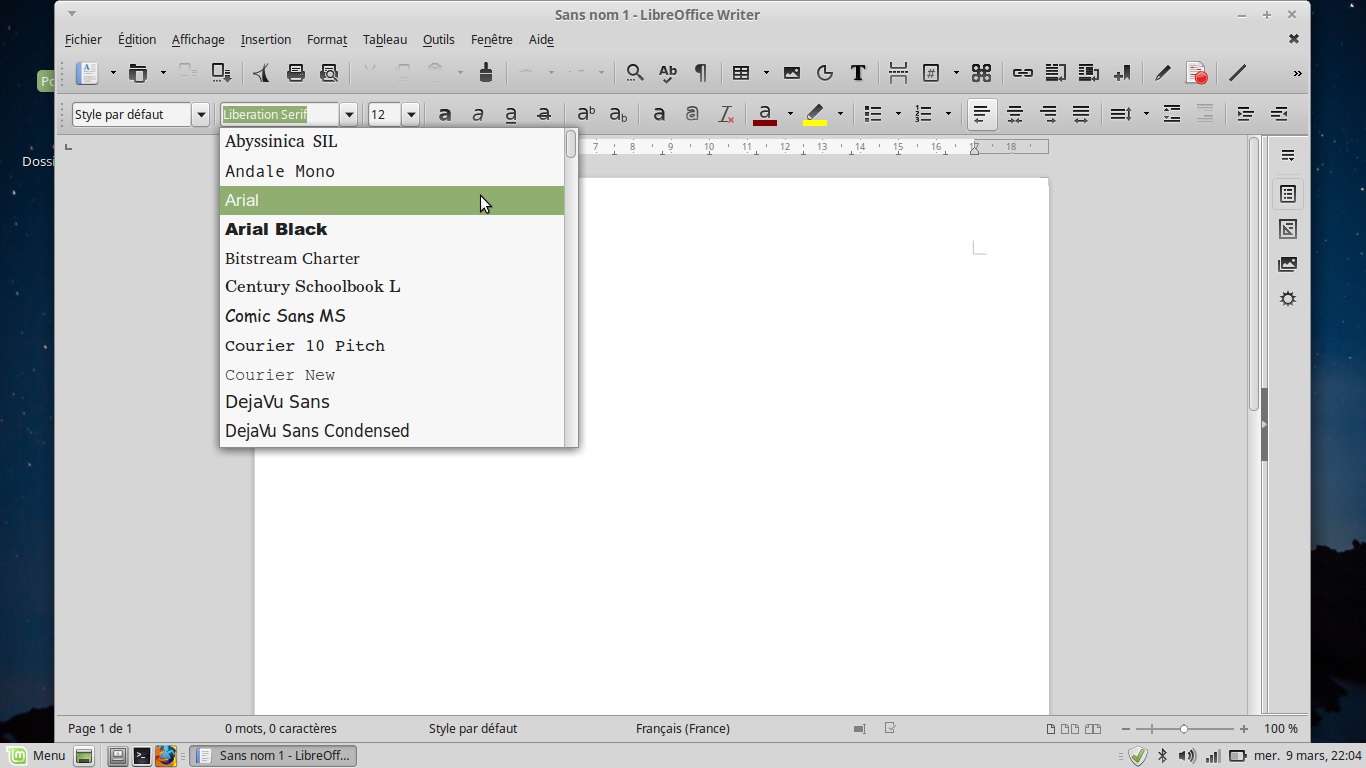Choose Comic Sans MS from font list

click(392, 316)
